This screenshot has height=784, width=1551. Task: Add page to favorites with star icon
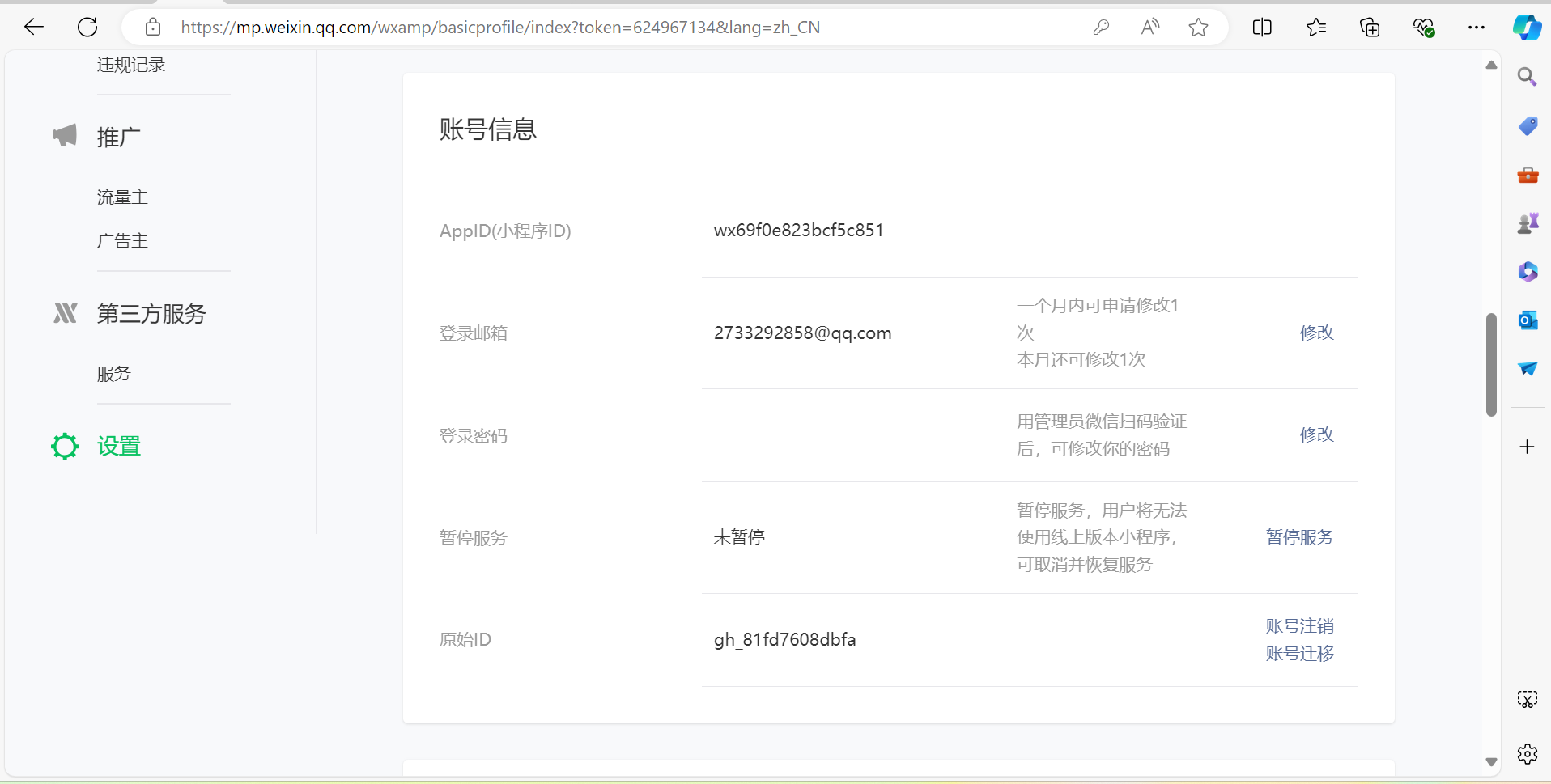point(1199,28)
